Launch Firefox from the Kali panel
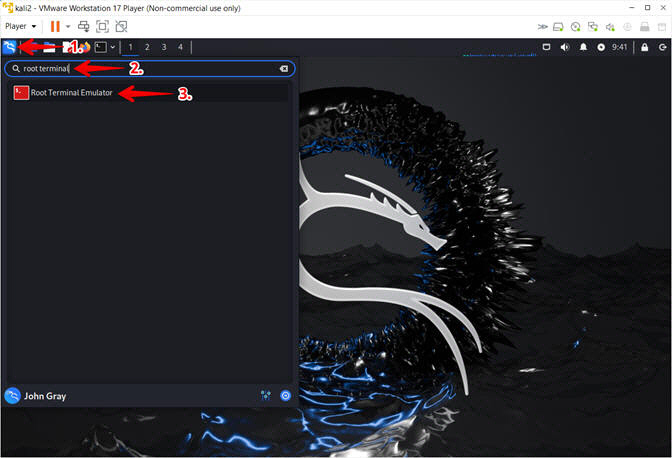Viewport: 672px width, 458px height. [86, 47]
